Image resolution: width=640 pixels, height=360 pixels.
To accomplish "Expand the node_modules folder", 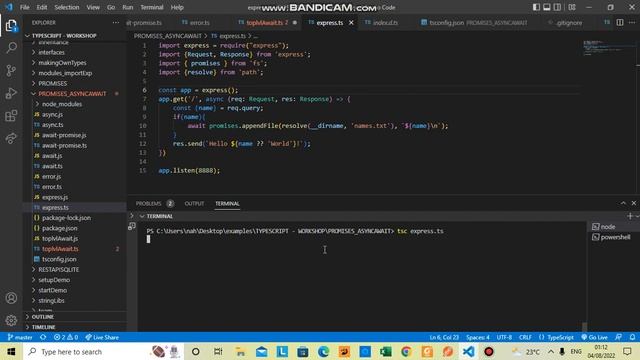I will [74, 104].
